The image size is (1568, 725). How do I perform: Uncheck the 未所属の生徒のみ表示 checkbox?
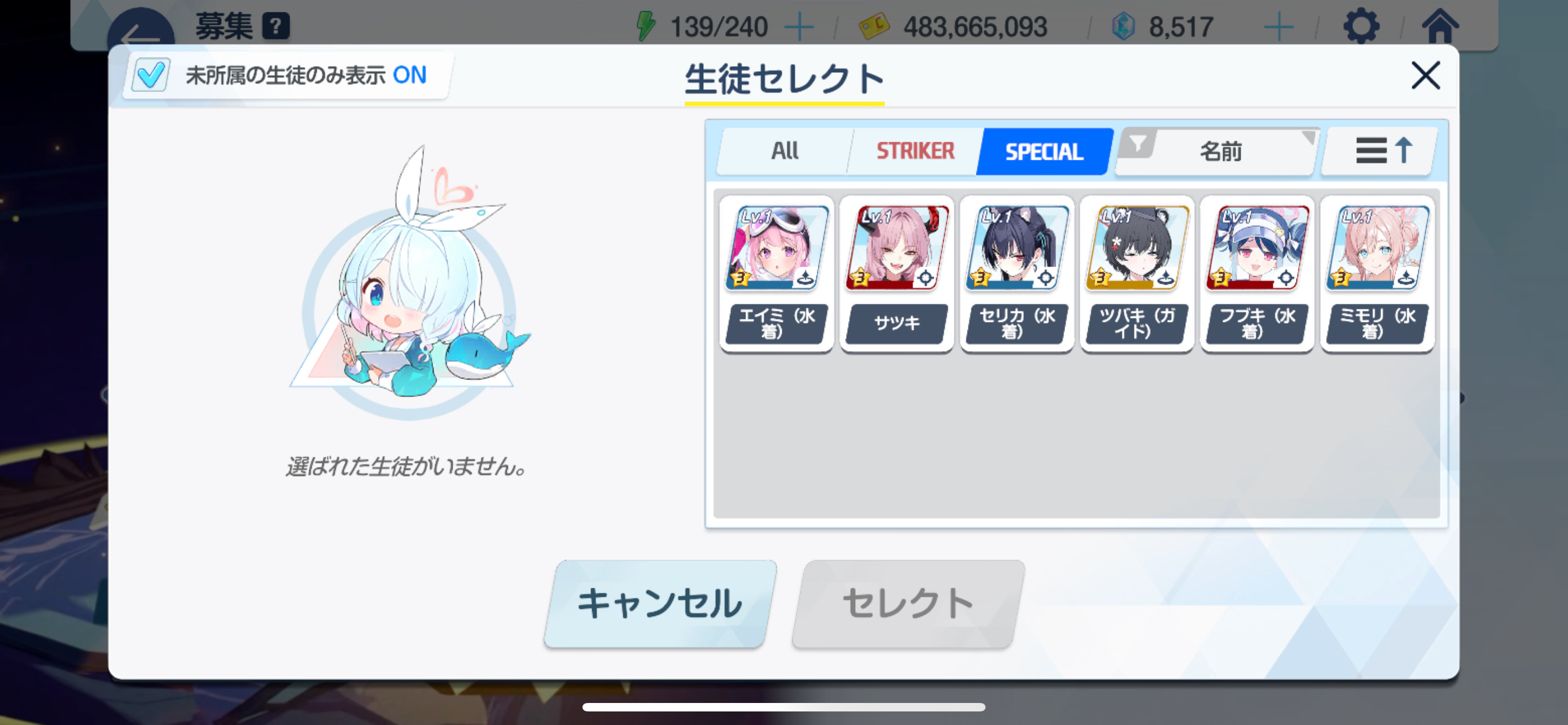click(150, 75)
